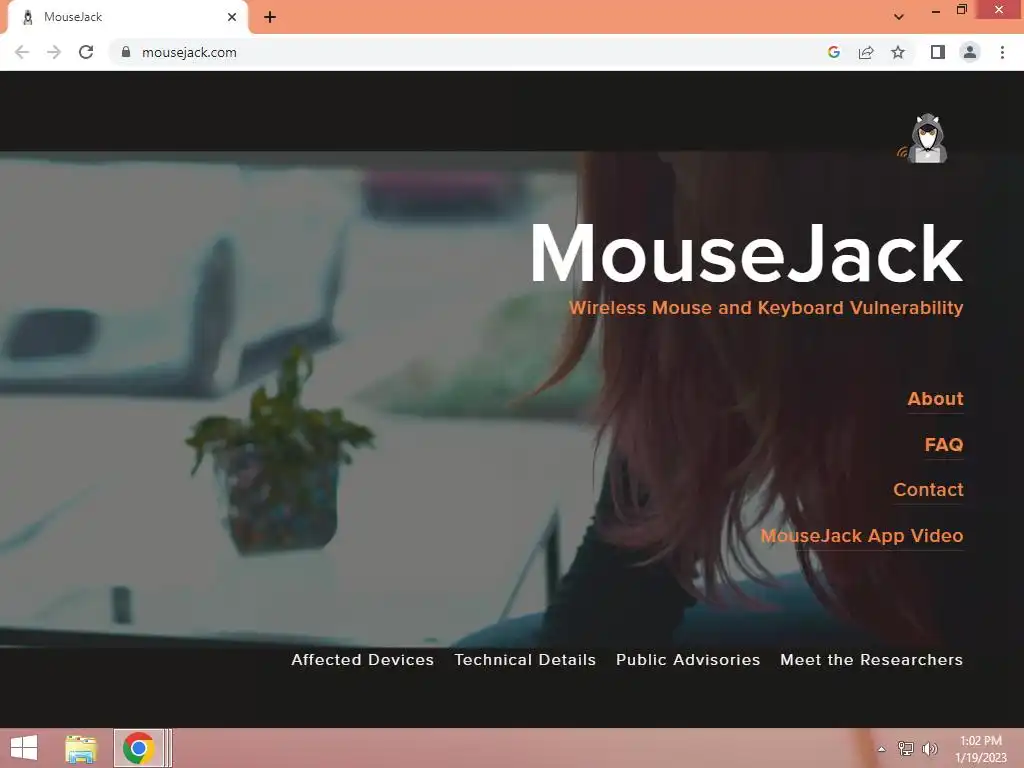Click the volume speaker tray icon

[929, 748]
